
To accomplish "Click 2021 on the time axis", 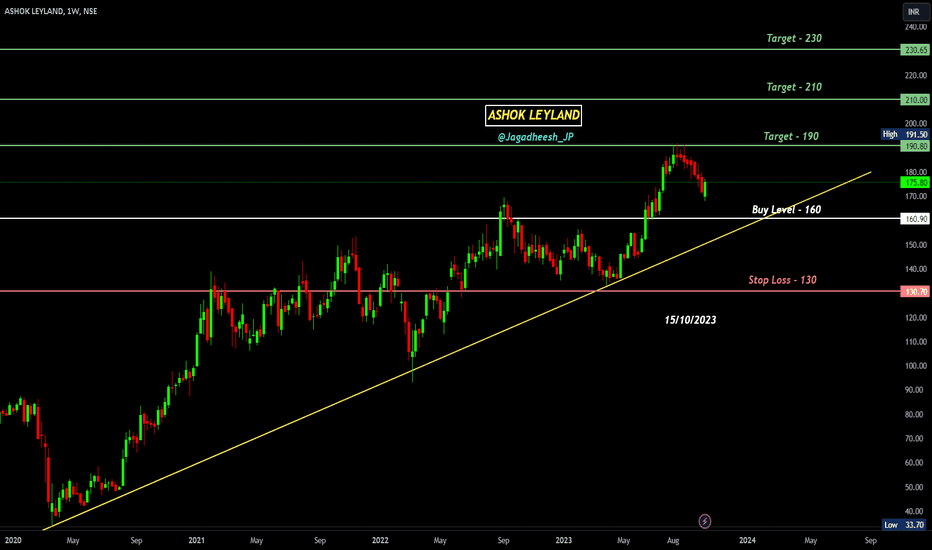I will point(196,540).
